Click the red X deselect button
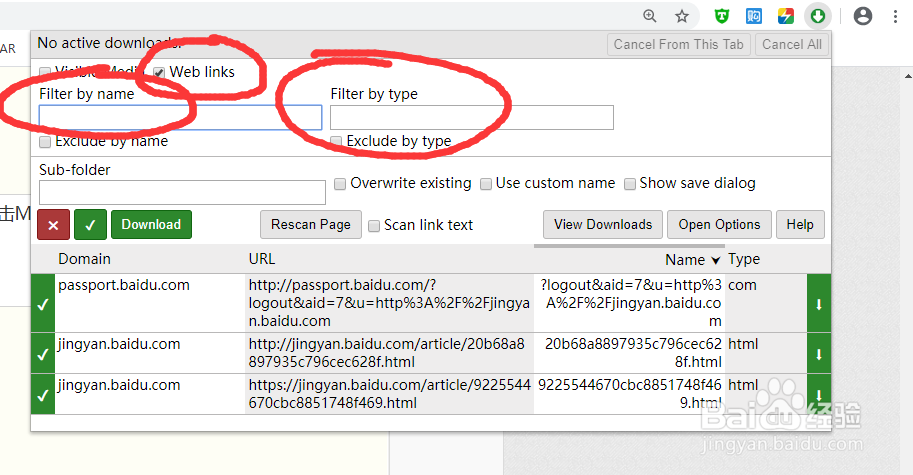 coord(54,225)
